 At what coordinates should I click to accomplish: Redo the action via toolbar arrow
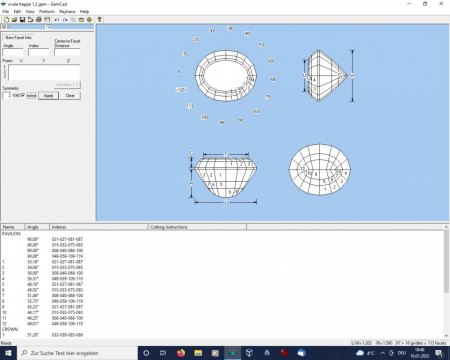65,20
